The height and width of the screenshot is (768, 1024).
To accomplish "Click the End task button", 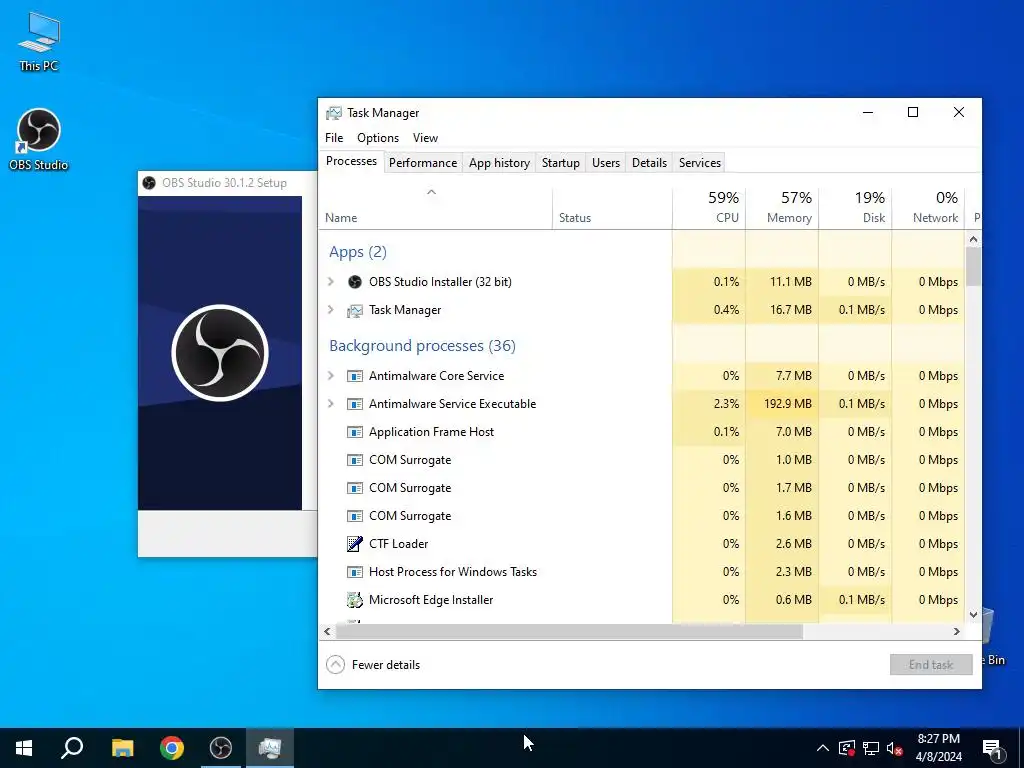I will 931,665.
